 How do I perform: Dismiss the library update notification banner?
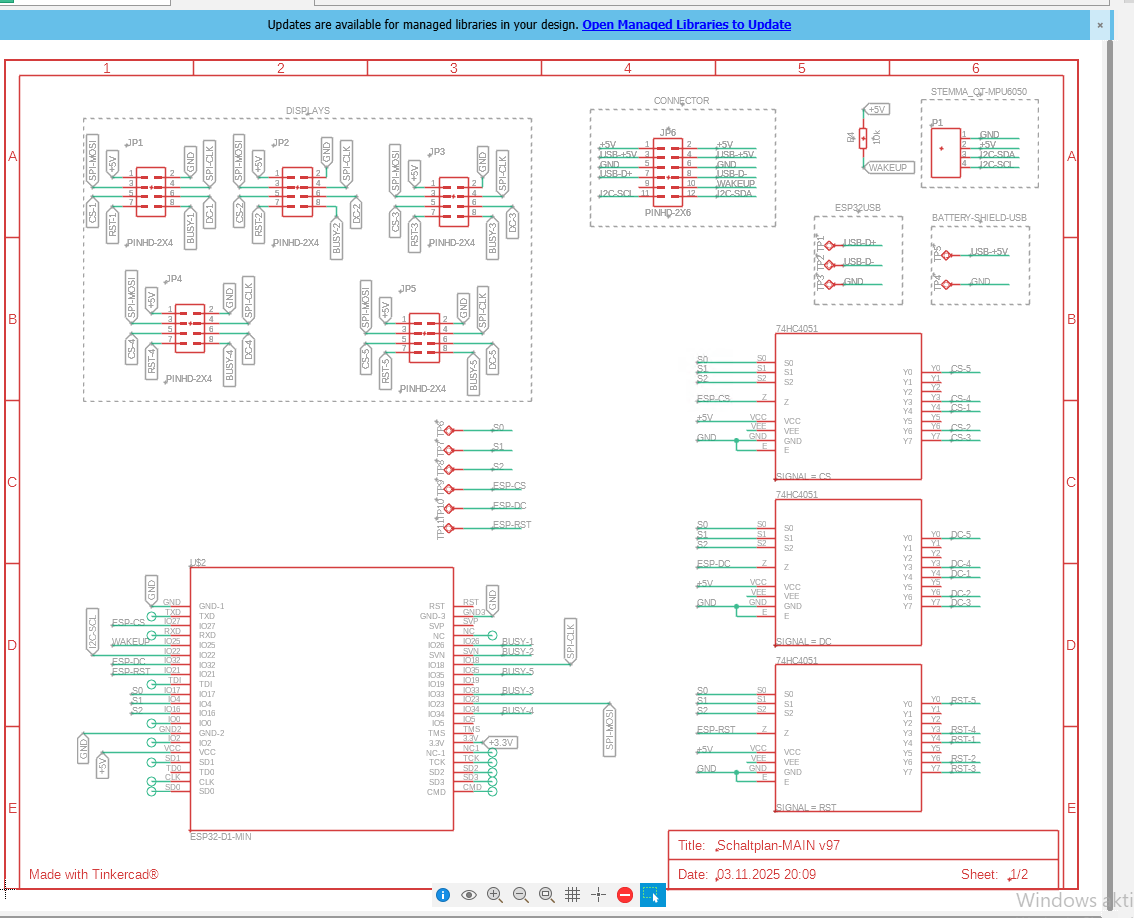point(1100,24)
